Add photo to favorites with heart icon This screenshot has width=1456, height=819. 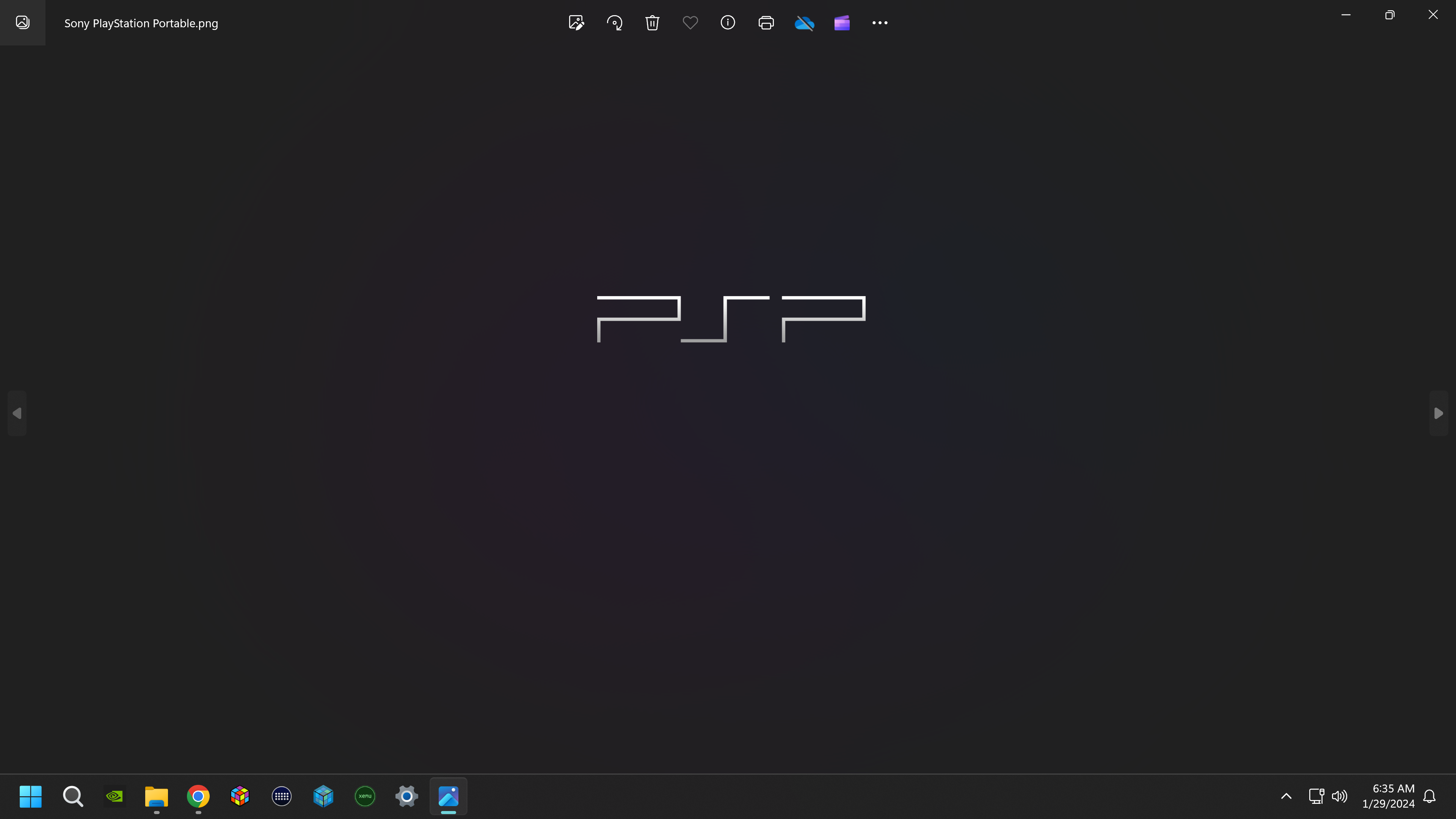coord(690,23)
